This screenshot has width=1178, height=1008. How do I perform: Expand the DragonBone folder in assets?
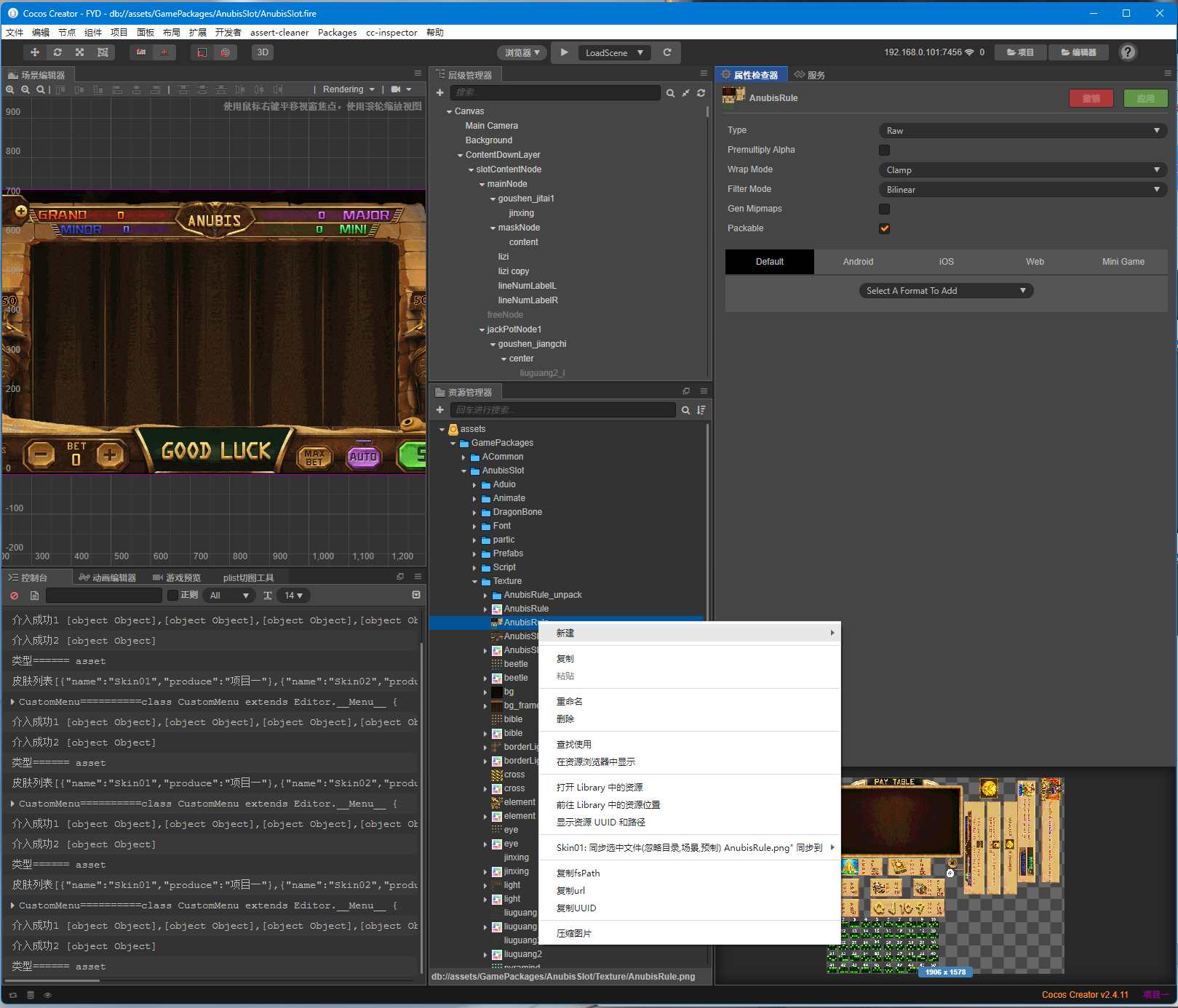(x=474, y=512)
